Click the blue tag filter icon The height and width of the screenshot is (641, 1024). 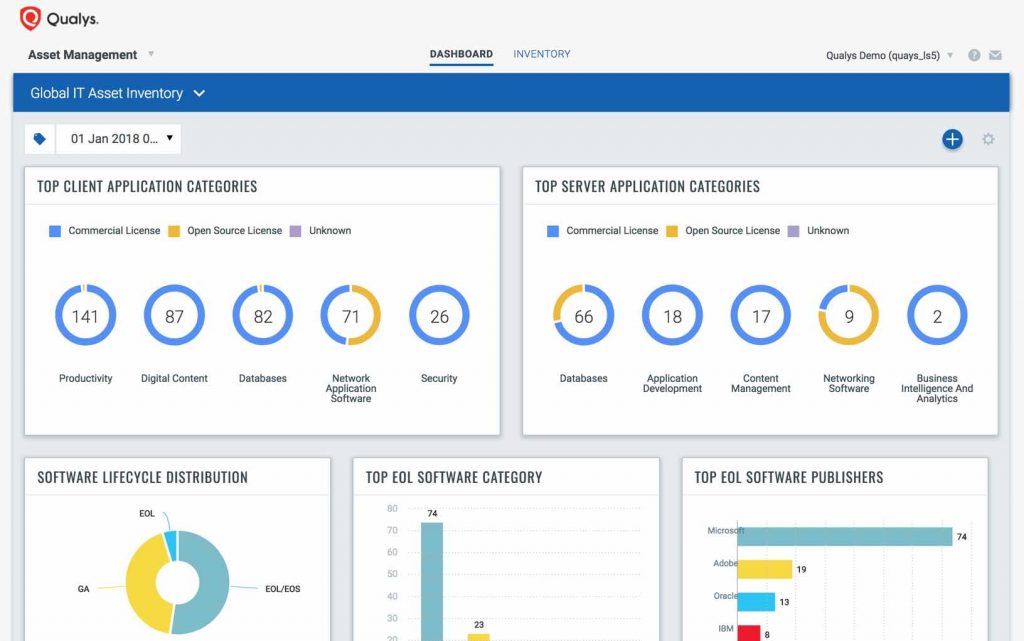coord(40,139)
